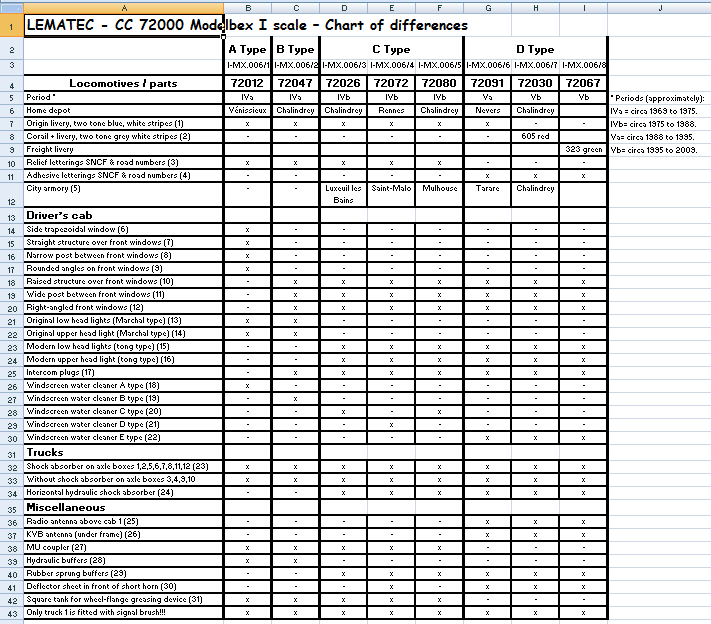Viewport: 711px width, 624px height.
Task: Select column A header
Action: [123, 8]
